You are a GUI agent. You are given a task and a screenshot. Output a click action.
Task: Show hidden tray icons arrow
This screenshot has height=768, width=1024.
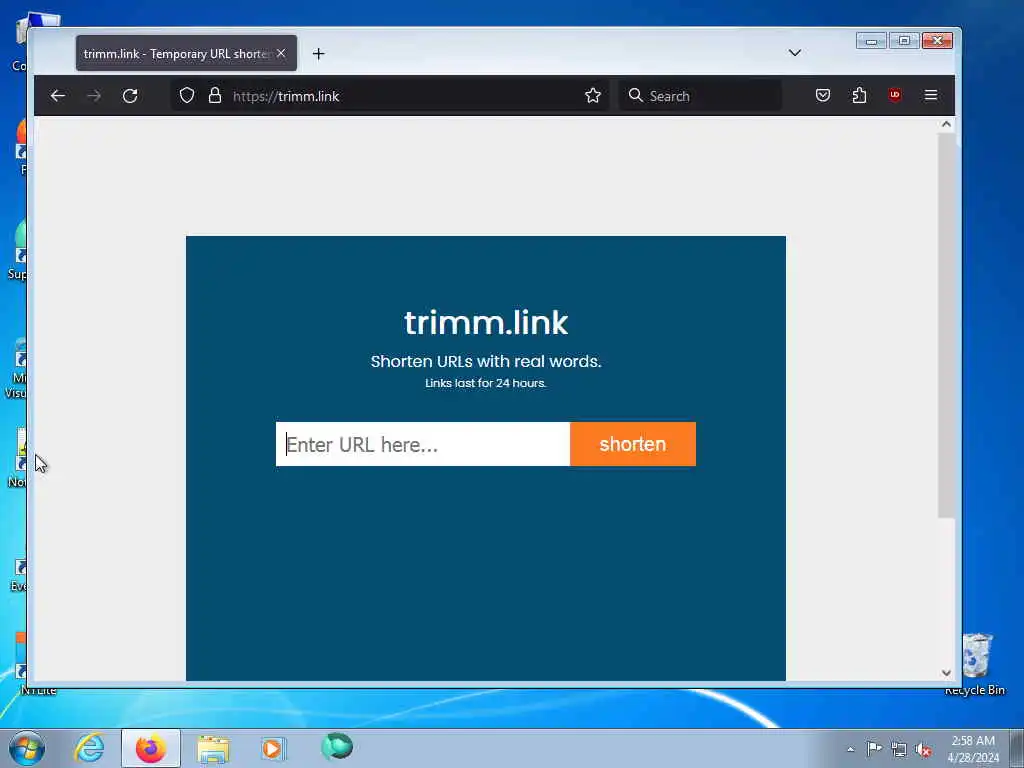(x=850, y=749)
